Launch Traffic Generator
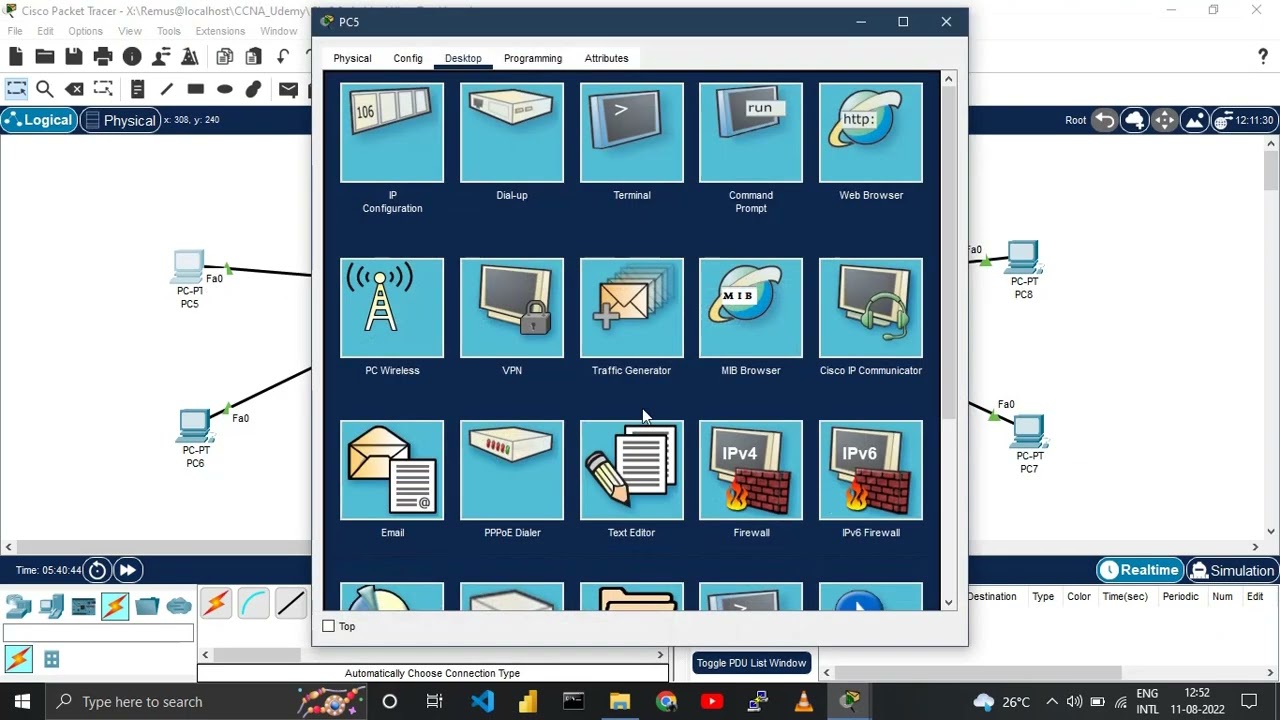This screenshot has height=720, width=1280. tap(632, 308)
